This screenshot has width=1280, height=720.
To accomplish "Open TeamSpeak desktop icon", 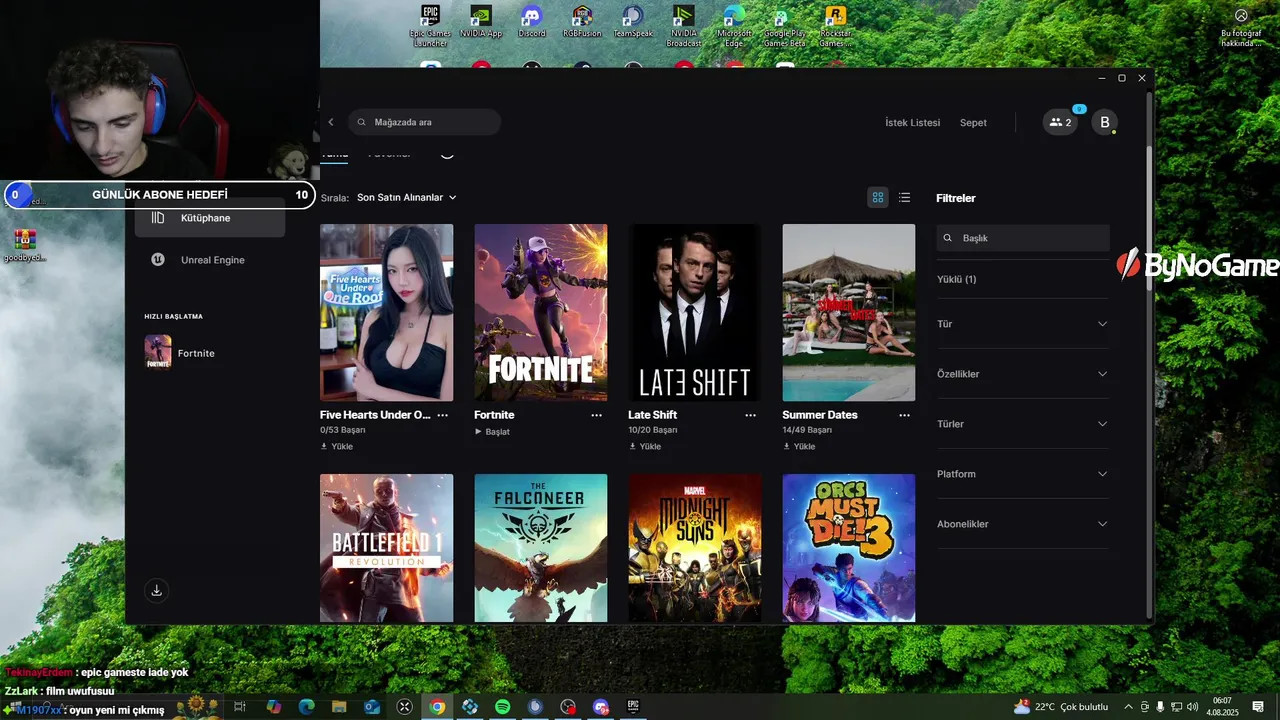I will [x=632, y=22].
